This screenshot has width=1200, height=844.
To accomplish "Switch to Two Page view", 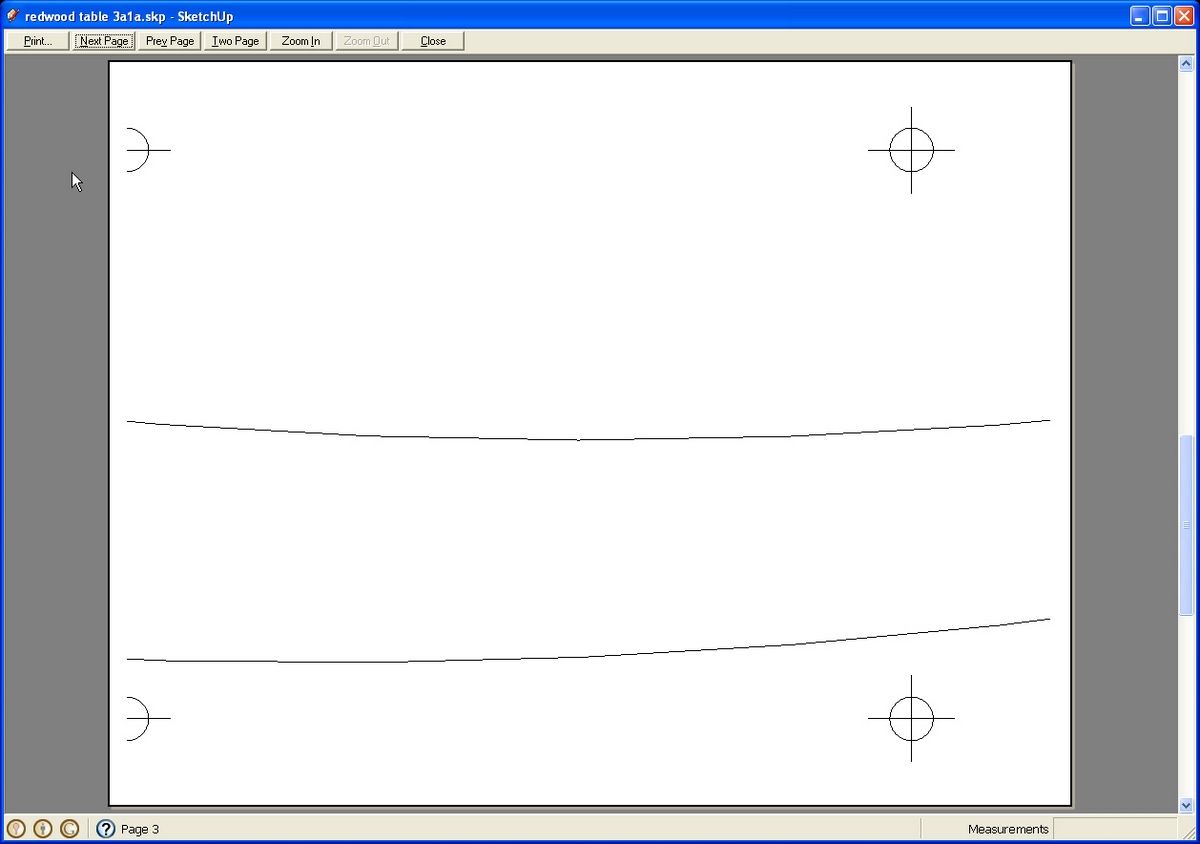I will (235, 41).
